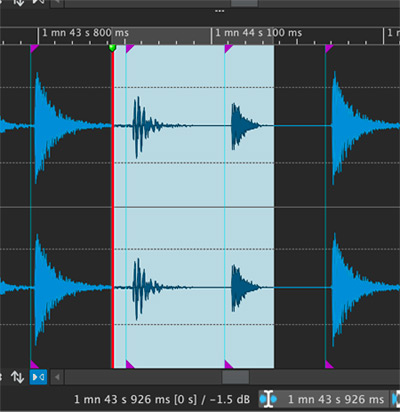
Task: Click the bottom magenta marker inside the light blue selection
Action: (x=228, y=364)
